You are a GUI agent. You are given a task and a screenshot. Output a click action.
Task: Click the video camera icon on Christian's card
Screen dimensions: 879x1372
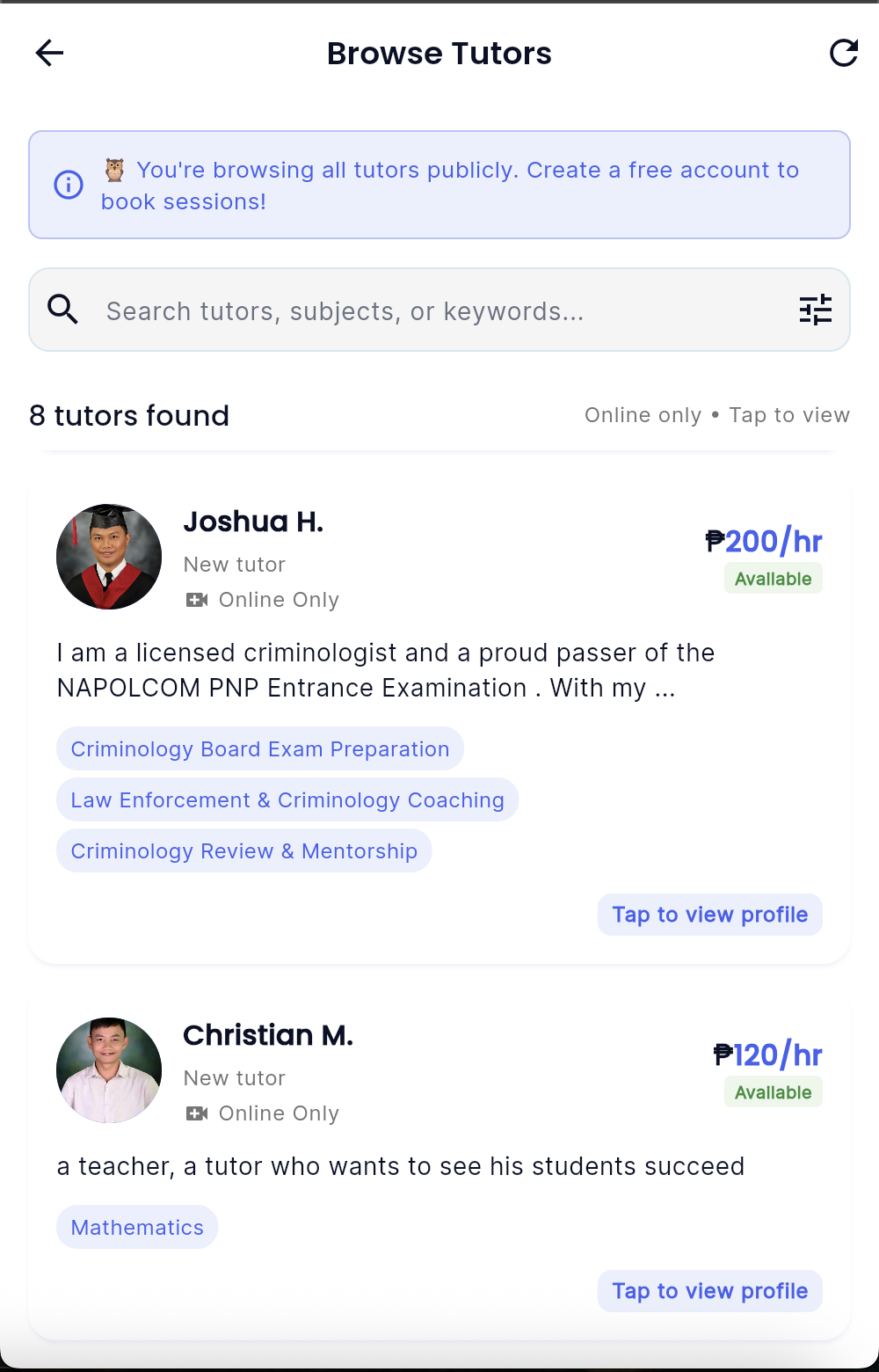[197, 1113]
